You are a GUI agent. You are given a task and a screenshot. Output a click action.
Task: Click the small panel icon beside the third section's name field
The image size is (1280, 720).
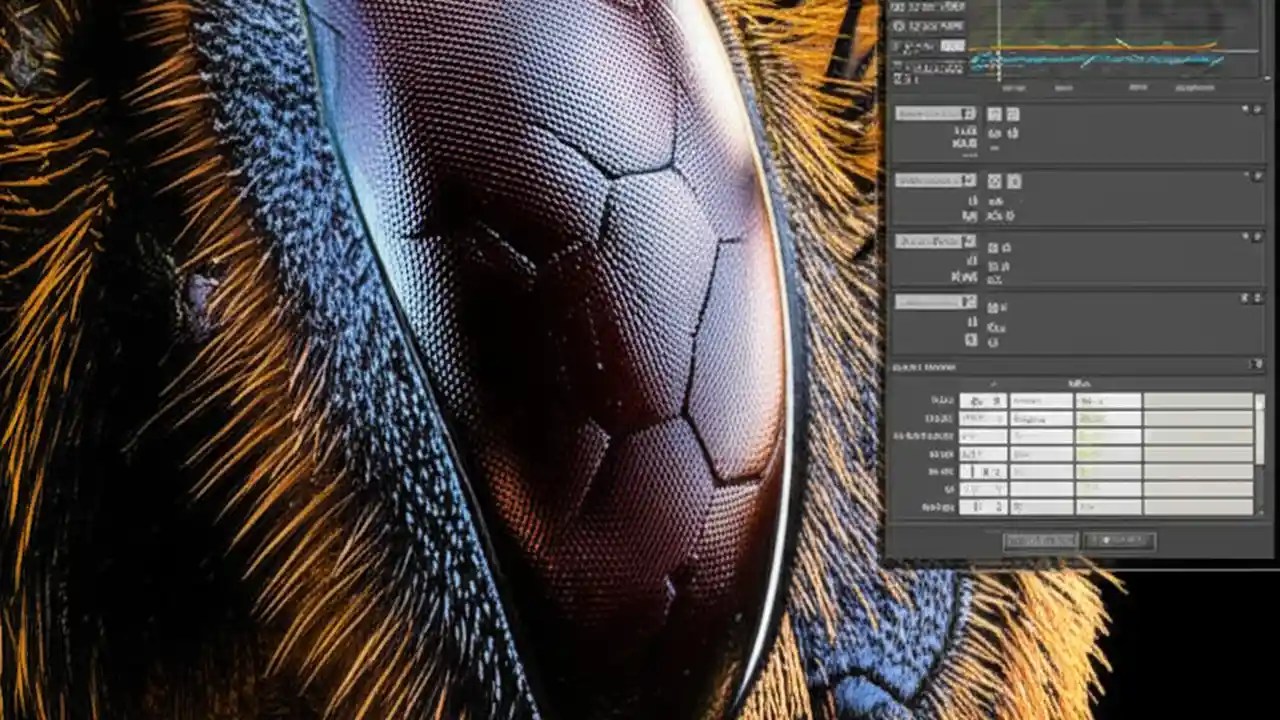click(968, 242)
